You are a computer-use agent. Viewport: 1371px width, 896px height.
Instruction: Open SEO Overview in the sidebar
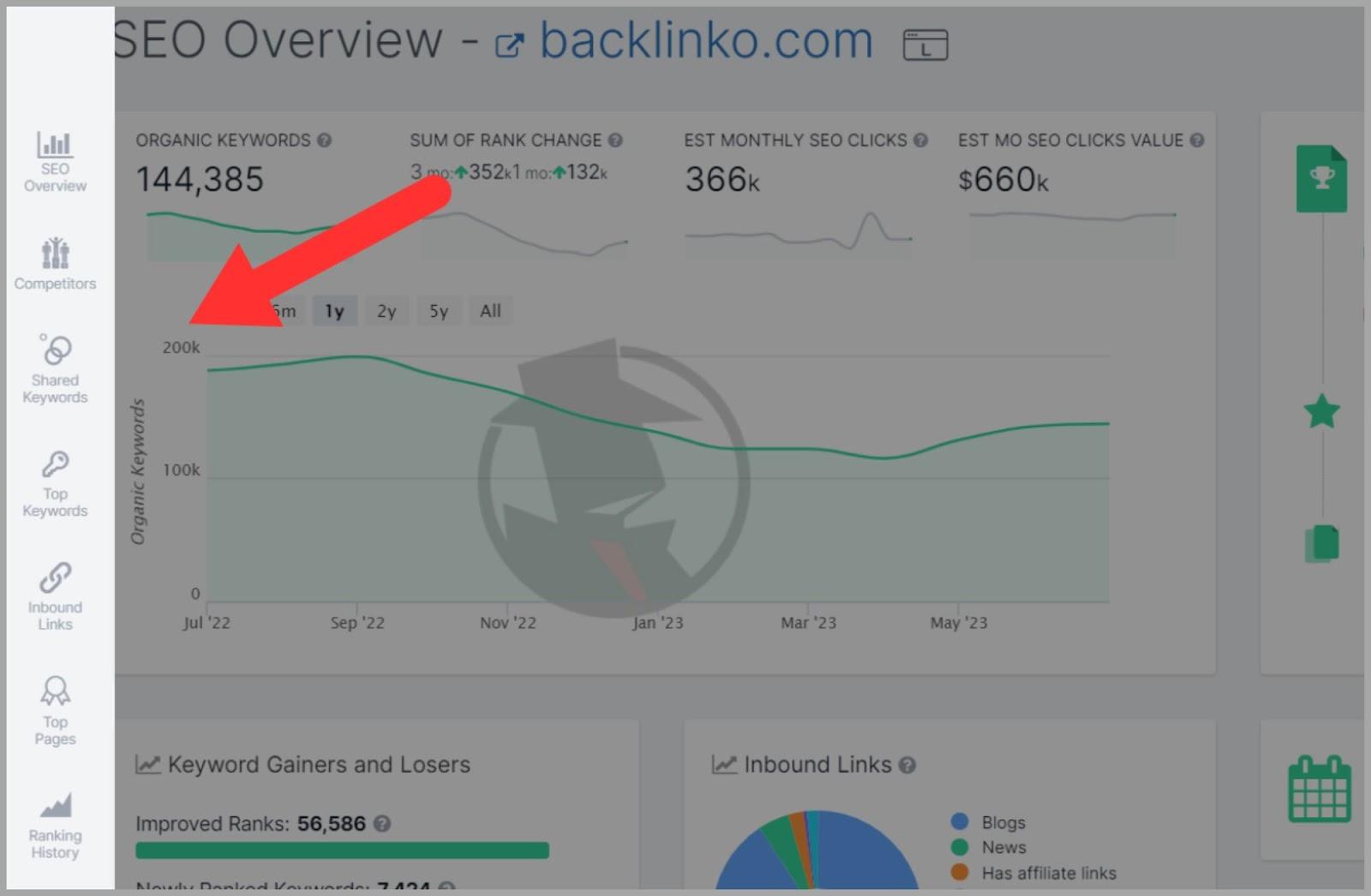pyautogui.click(x=55, y=161)
